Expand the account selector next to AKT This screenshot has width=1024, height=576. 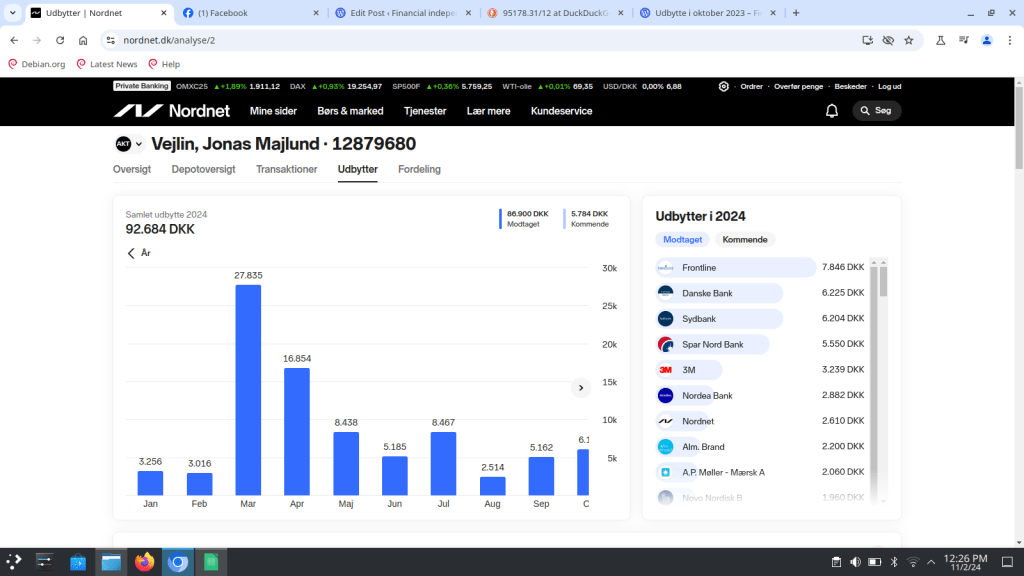[x=139, y=144]
